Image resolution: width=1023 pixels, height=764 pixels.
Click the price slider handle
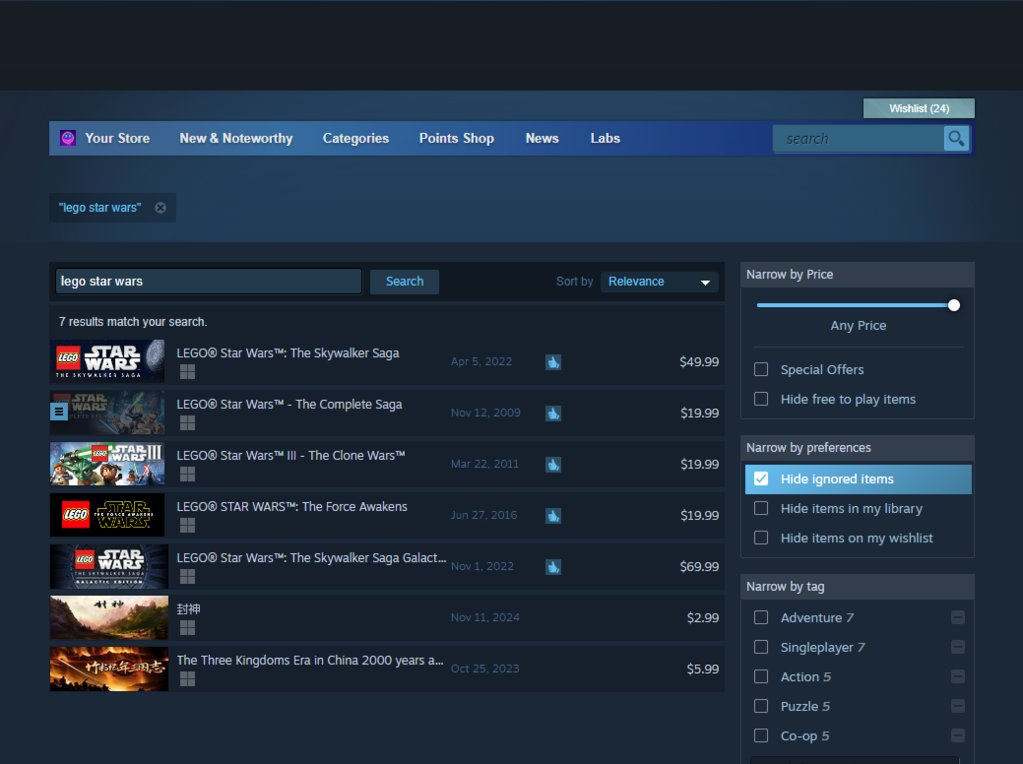954,305
